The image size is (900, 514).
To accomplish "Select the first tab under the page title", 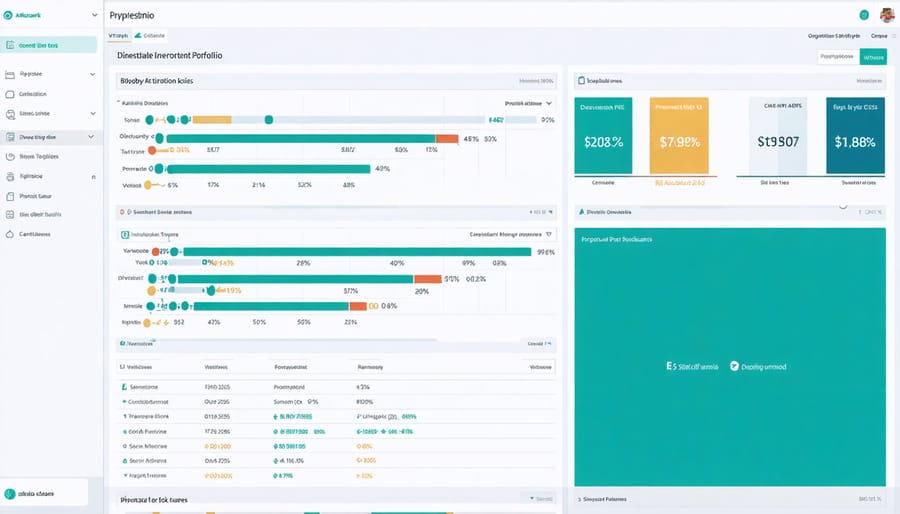I will 118,35.
